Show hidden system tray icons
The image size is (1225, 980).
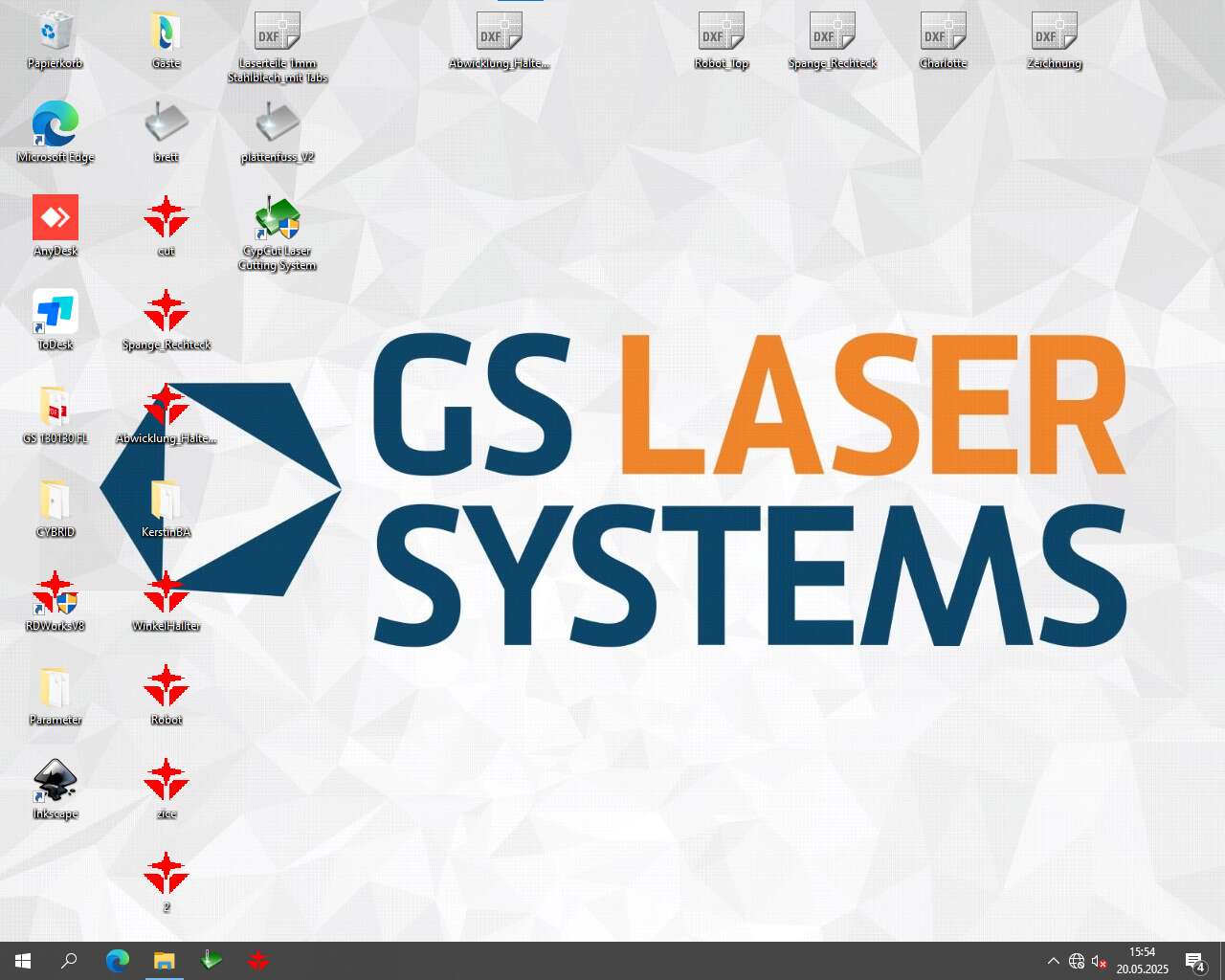(1054, 961)
